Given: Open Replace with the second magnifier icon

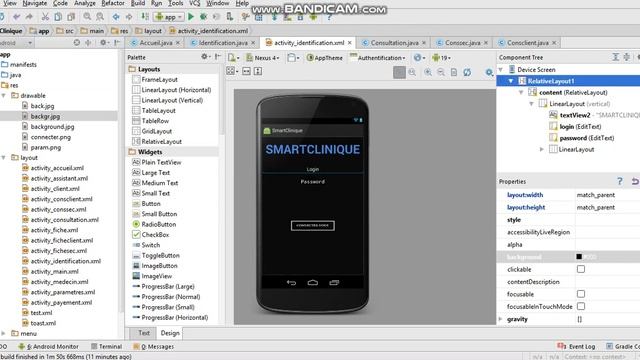Looking at the screenshot, I should click(x=100, y=17).
